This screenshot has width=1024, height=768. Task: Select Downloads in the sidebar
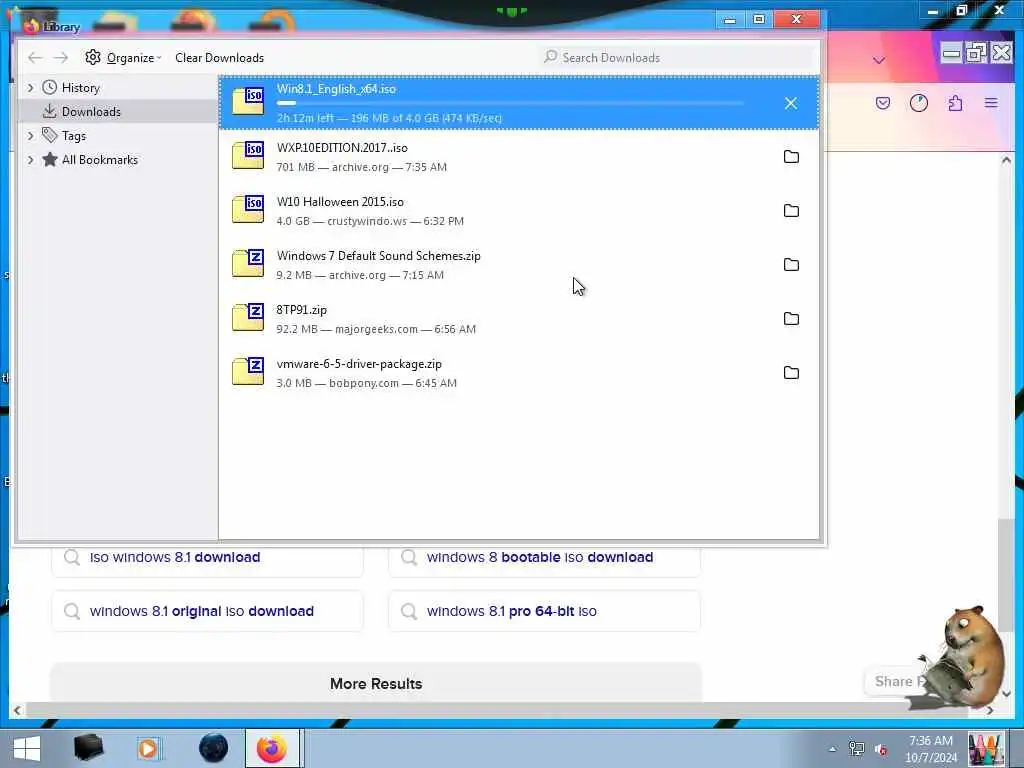pyautogui.click(x=91, y=112)
